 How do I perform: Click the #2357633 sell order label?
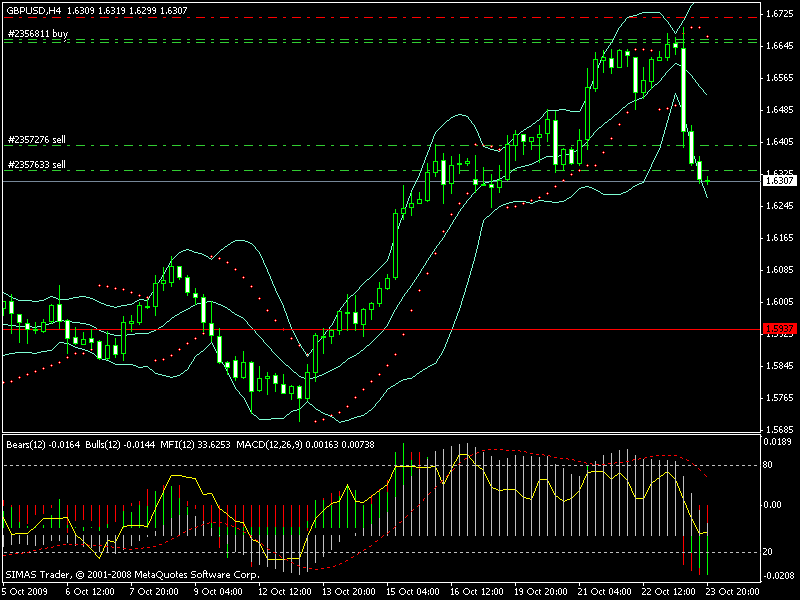pos(37,164)
